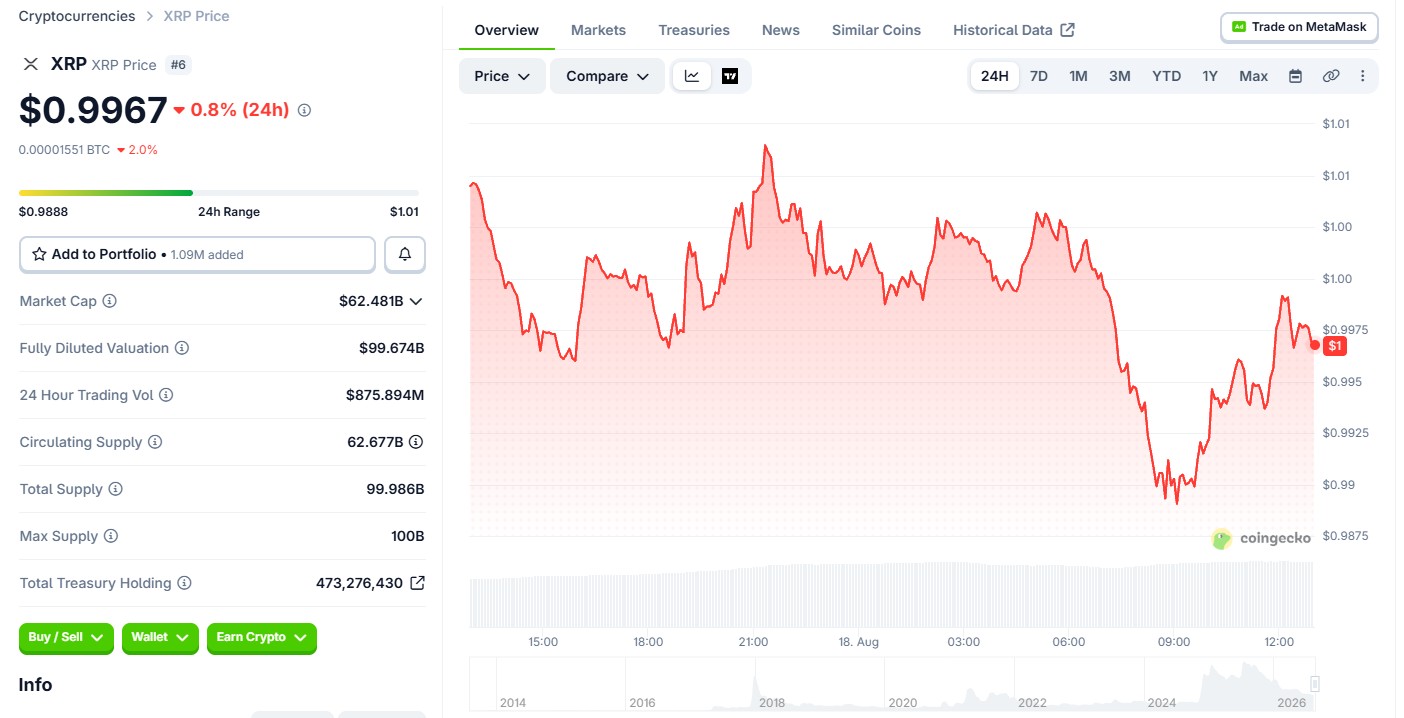1404x718 pixels.
Task: Open the Earn Crypto dropdown
Action: coord(262,638)
